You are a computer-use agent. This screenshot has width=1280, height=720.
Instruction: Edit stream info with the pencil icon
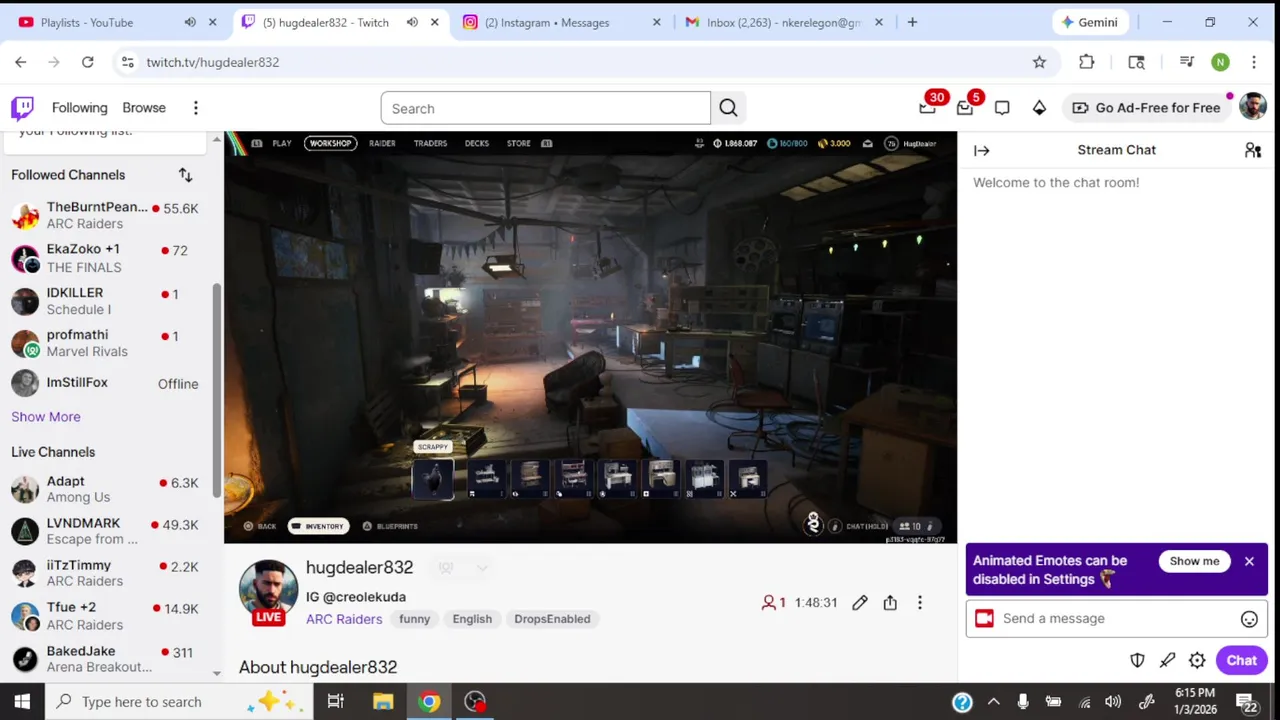pos(860,603)
